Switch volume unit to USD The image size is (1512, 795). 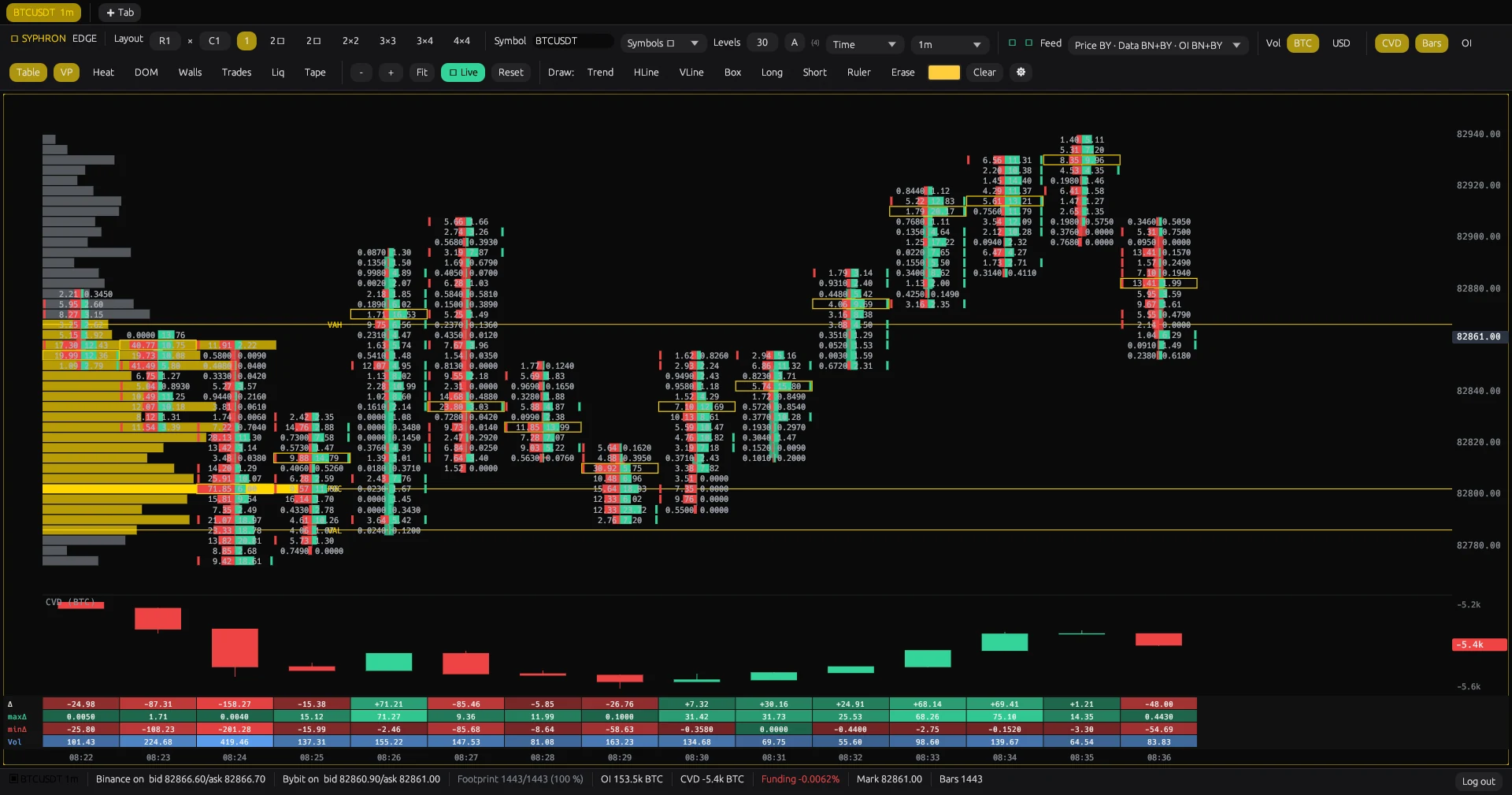pyautogui.click(x=1341, y=43)
